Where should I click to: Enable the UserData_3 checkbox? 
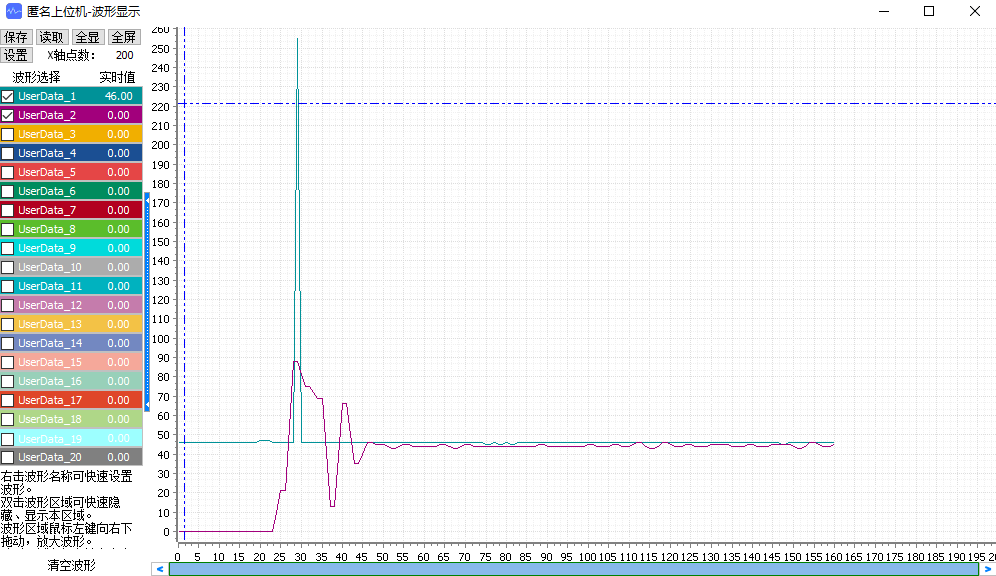[8, 135]
